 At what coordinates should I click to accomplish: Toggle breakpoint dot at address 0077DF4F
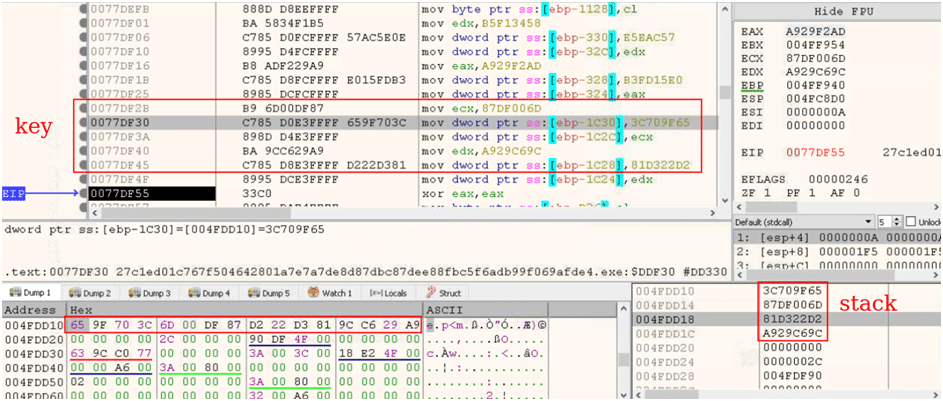pos(83,179)
